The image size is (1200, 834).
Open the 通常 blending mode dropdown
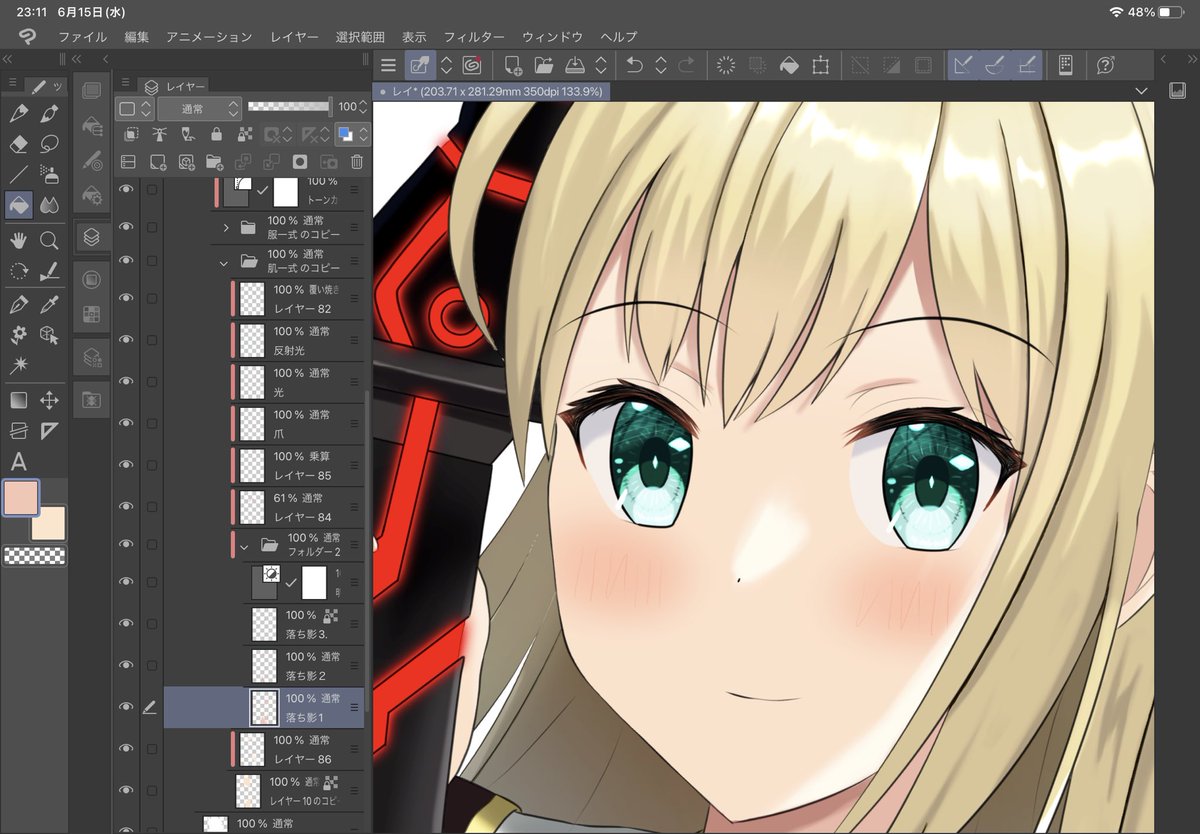coord(198,107)
